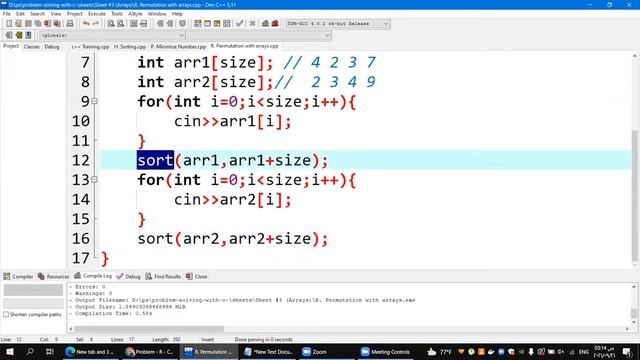Save the current file via toolbar

click(x=28, y=24)
